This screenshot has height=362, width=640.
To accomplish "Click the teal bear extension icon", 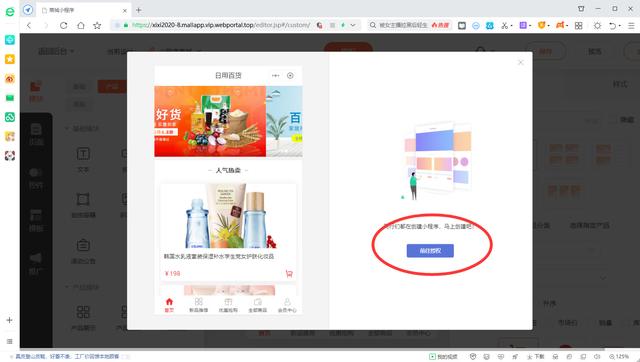I will tap(489, 26).
